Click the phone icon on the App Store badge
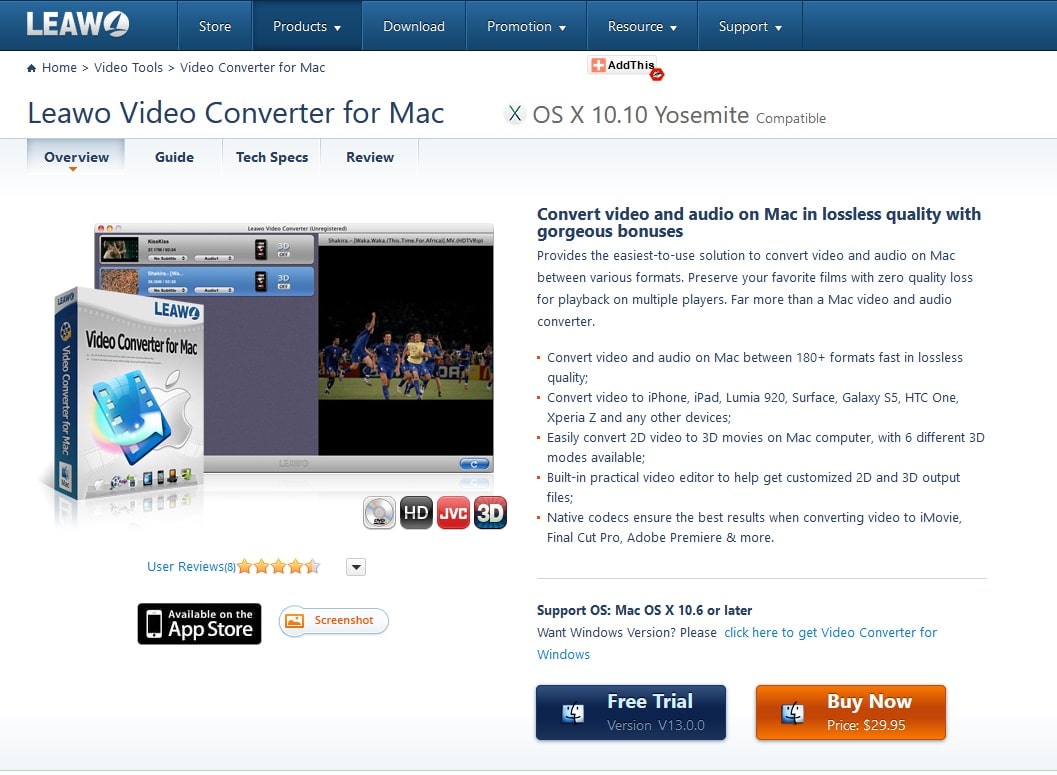 154,623
